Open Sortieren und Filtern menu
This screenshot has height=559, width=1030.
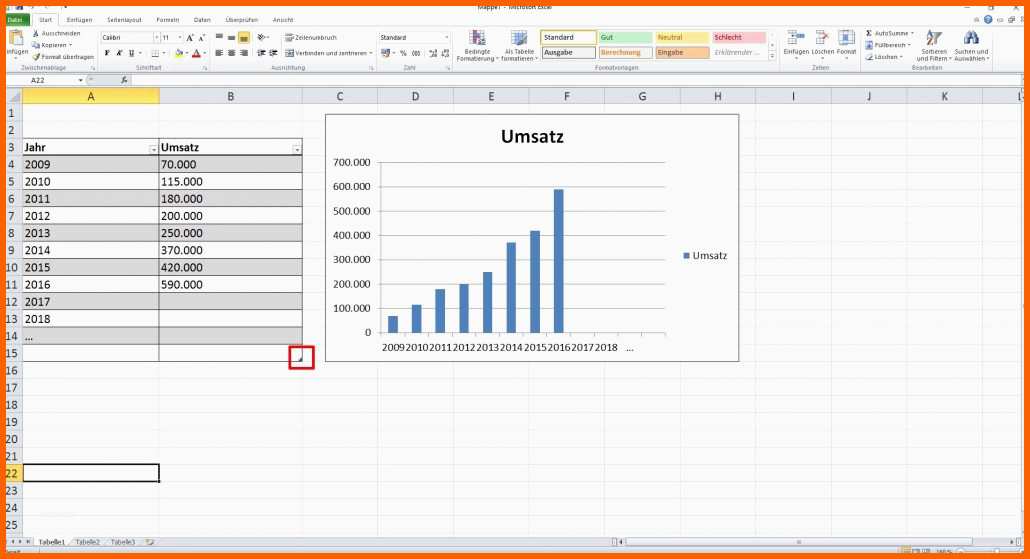[933, 46]
